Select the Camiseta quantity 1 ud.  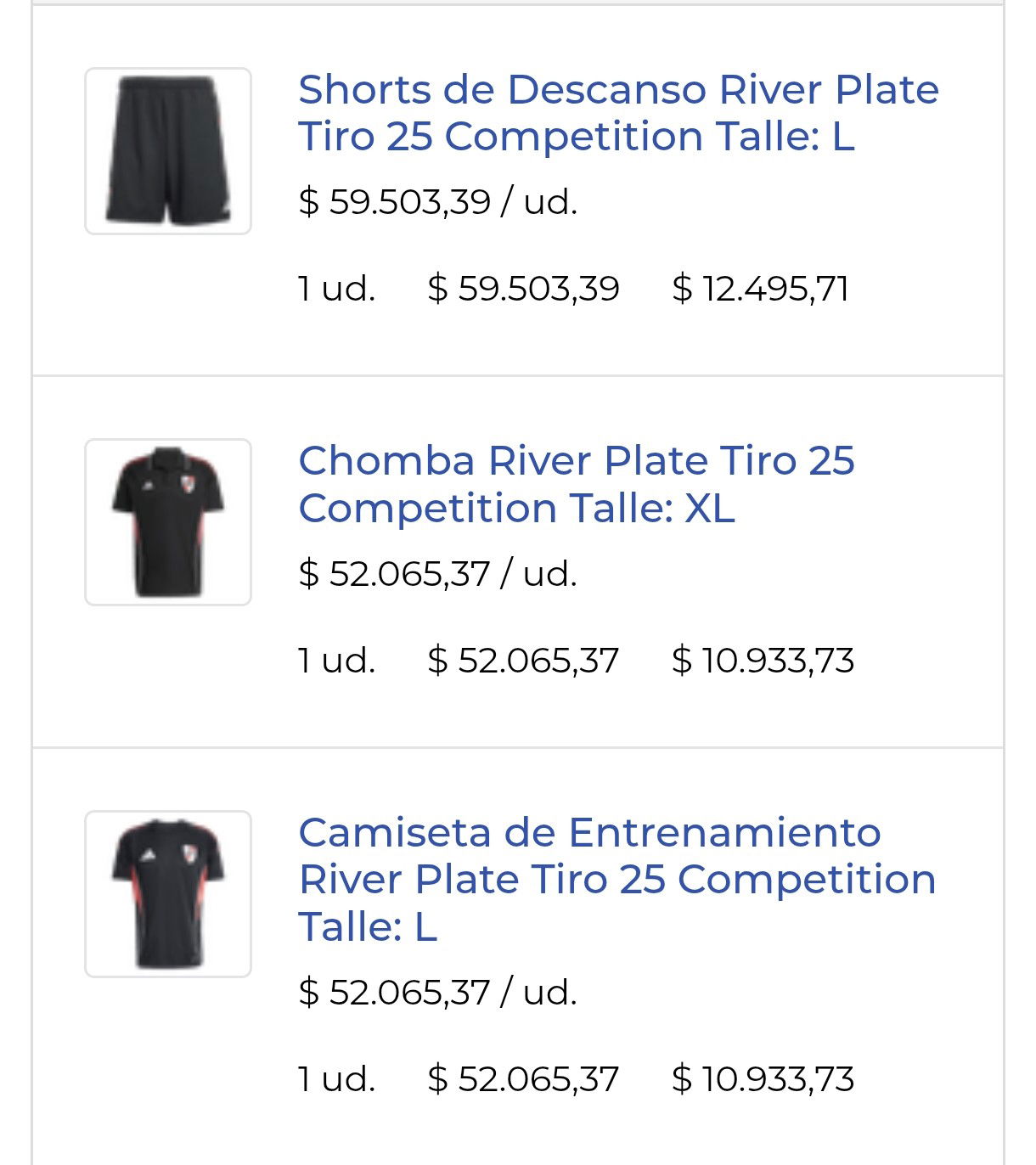pos(337,1079)
